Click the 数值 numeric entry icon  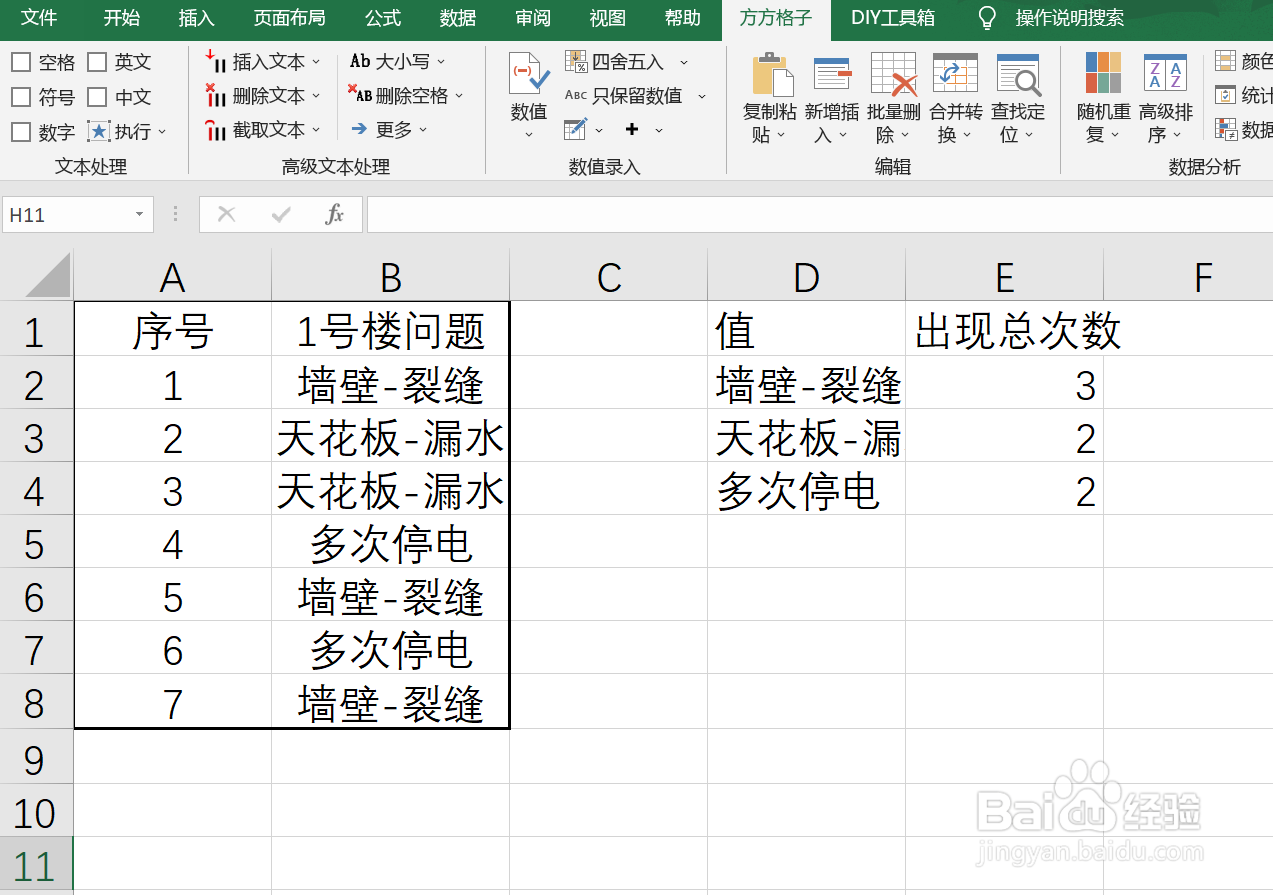click(529, 74)
